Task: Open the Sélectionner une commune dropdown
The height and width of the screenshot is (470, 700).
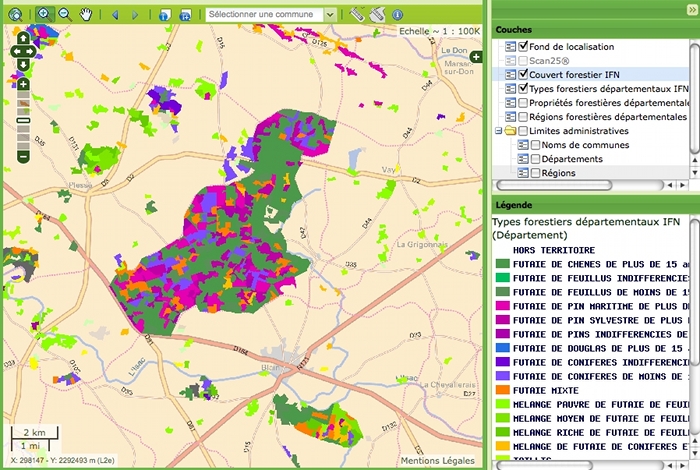Action: click(x=330, y=15)
